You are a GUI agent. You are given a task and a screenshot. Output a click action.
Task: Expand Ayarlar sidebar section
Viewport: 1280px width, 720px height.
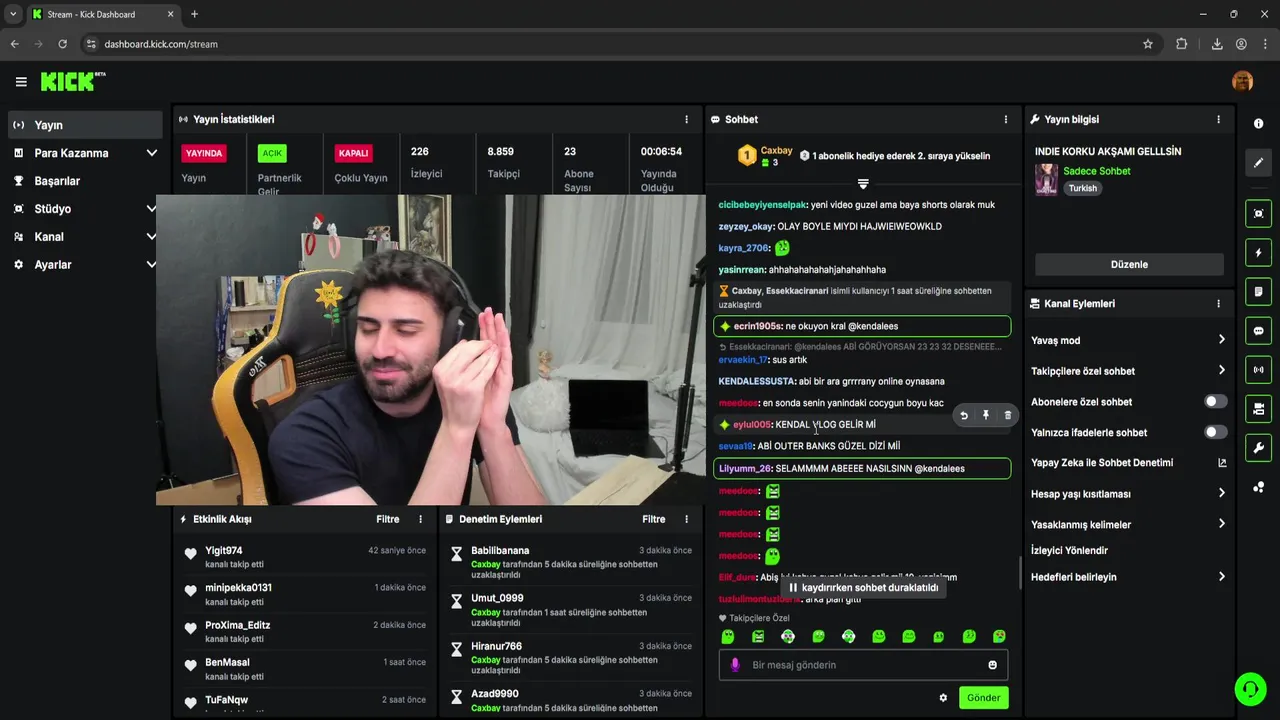(152, 265)
